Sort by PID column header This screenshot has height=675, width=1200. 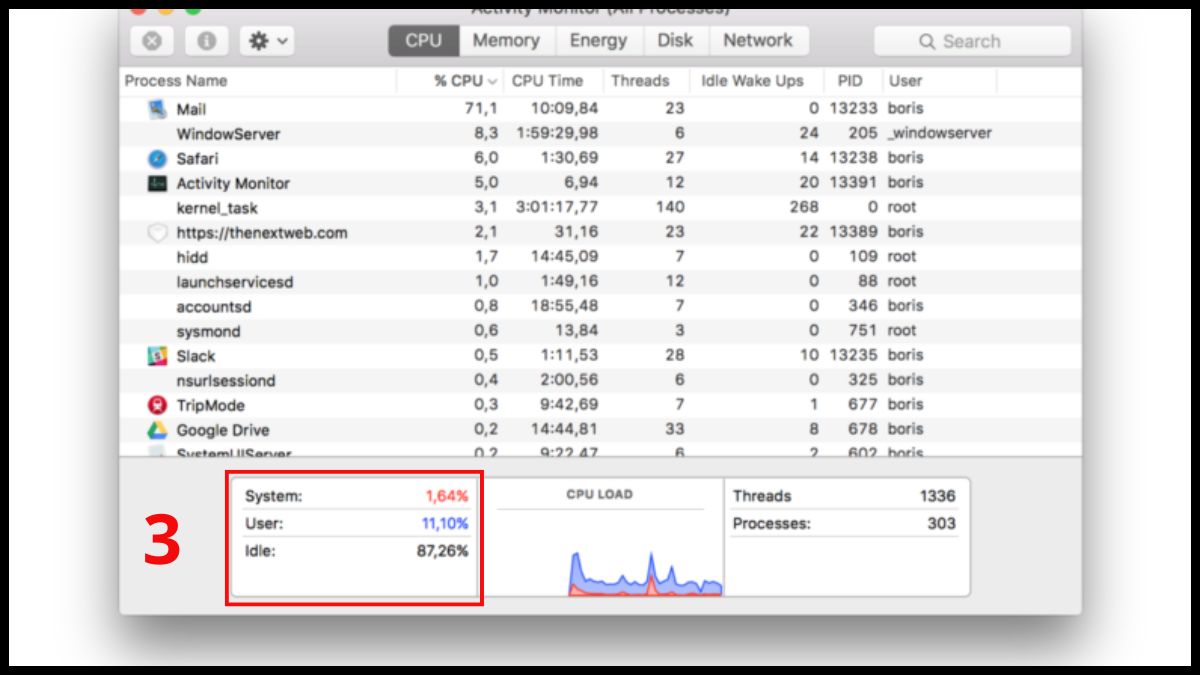click(851, 81)
